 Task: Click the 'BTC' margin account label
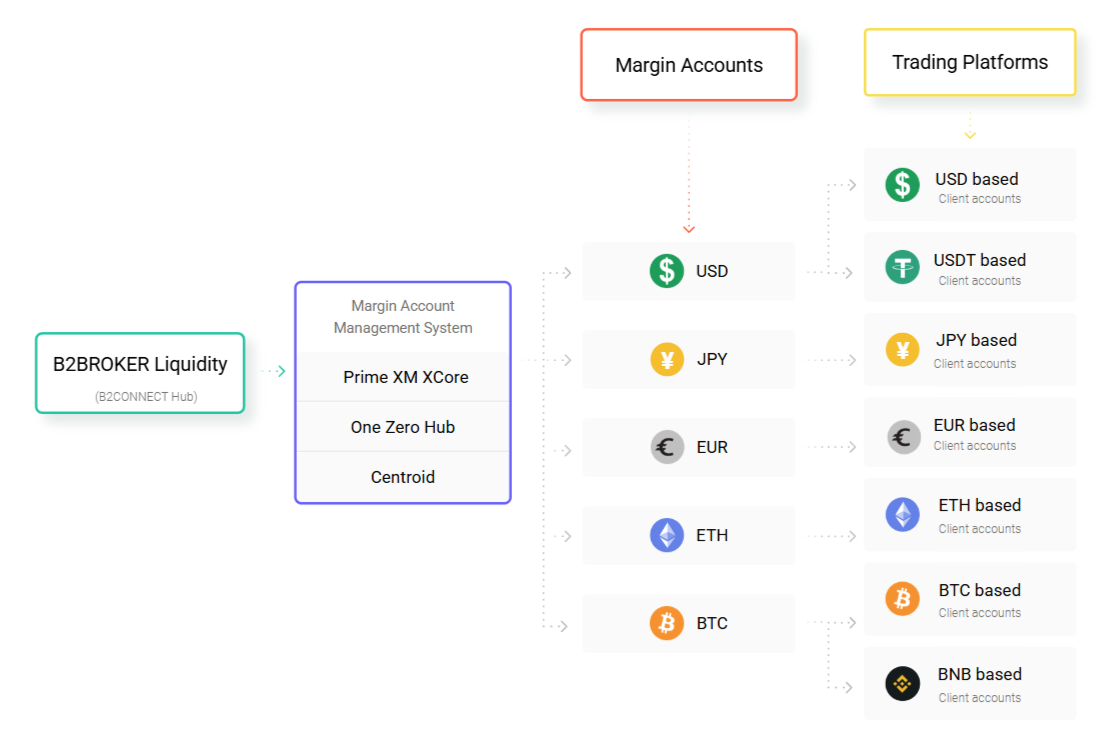click(712, 623)
